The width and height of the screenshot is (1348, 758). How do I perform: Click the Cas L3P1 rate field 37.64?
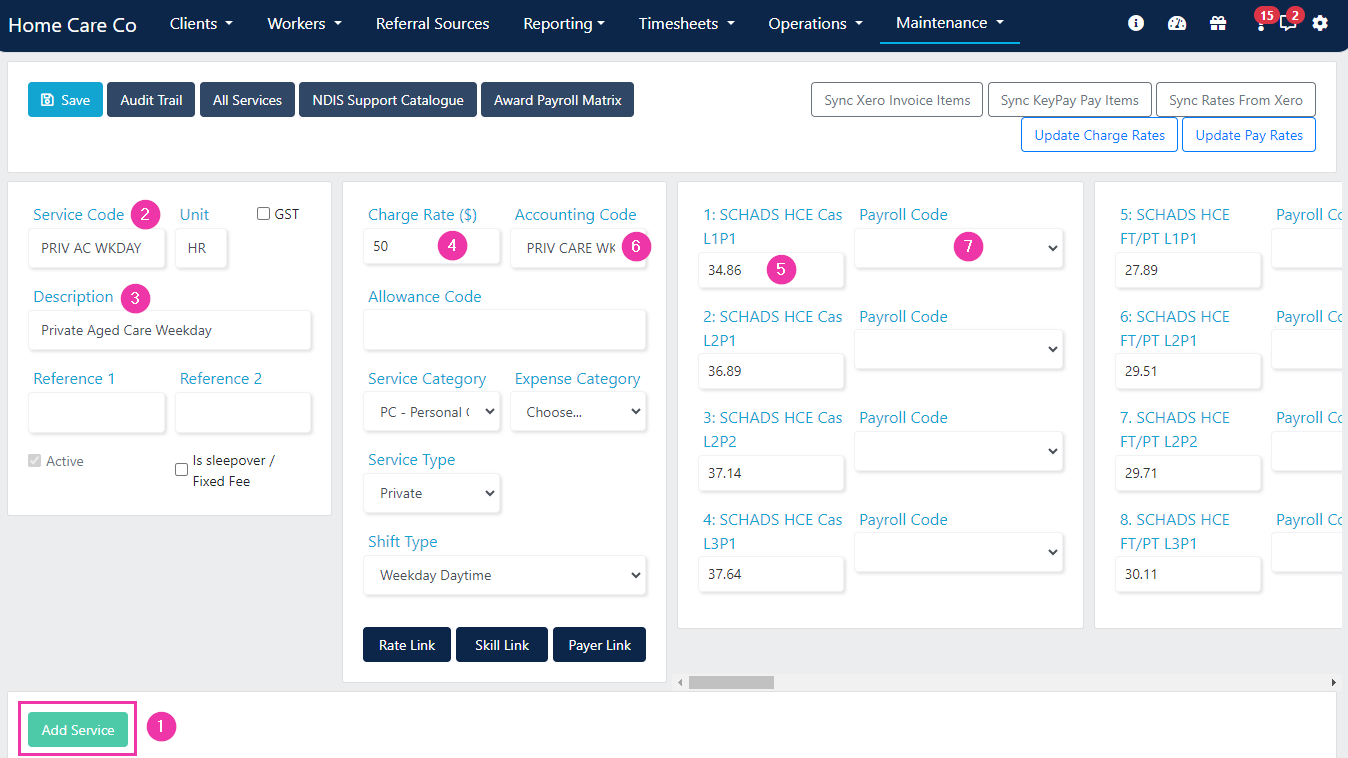coord(771,574)
